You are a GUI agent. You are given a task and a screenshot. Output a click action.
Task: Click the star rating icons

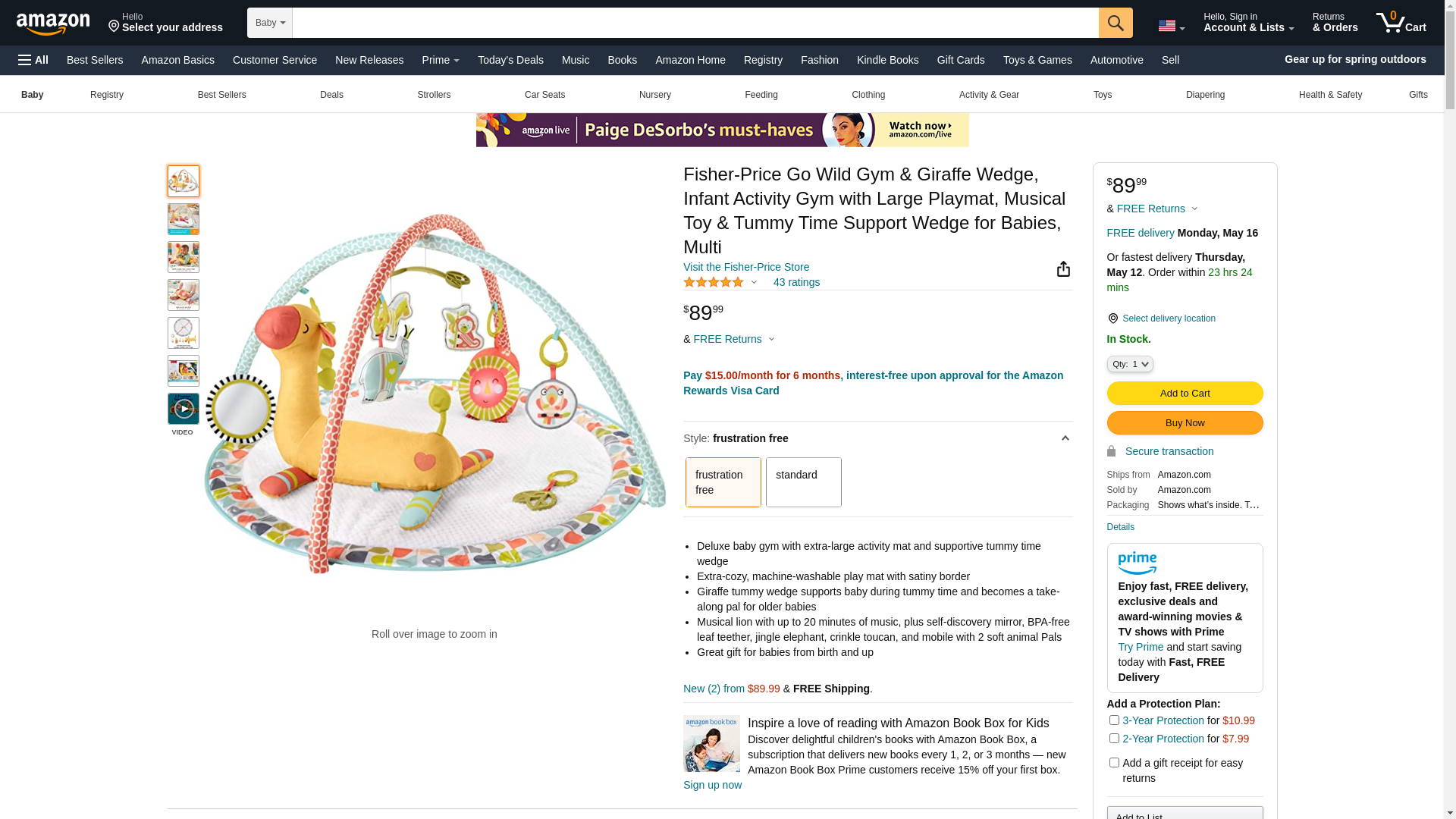click(x=714, y=282)
